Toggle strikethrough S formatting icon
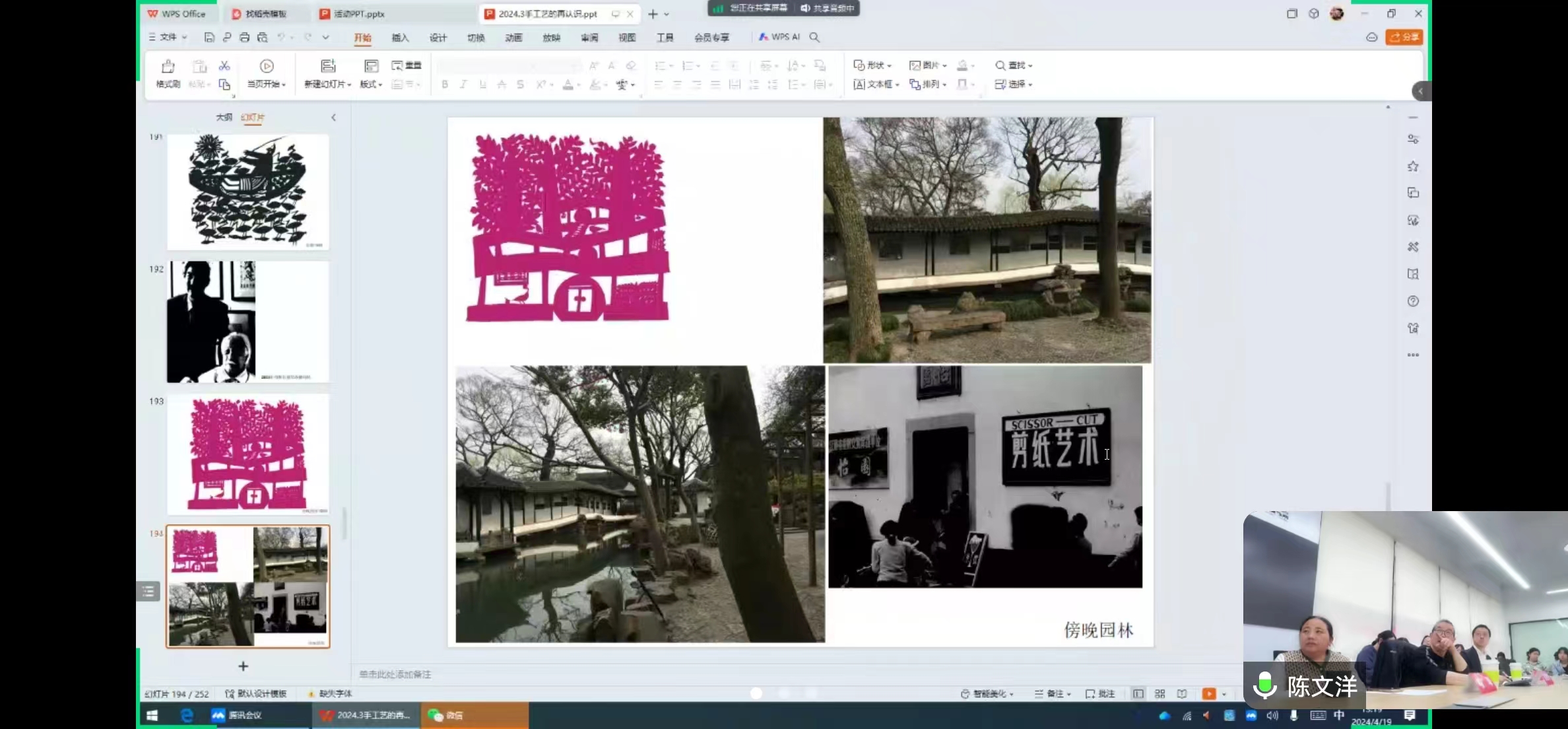The height and width of the screenshot is (729, 1568). pyautogui.click(x=521, y=85)
